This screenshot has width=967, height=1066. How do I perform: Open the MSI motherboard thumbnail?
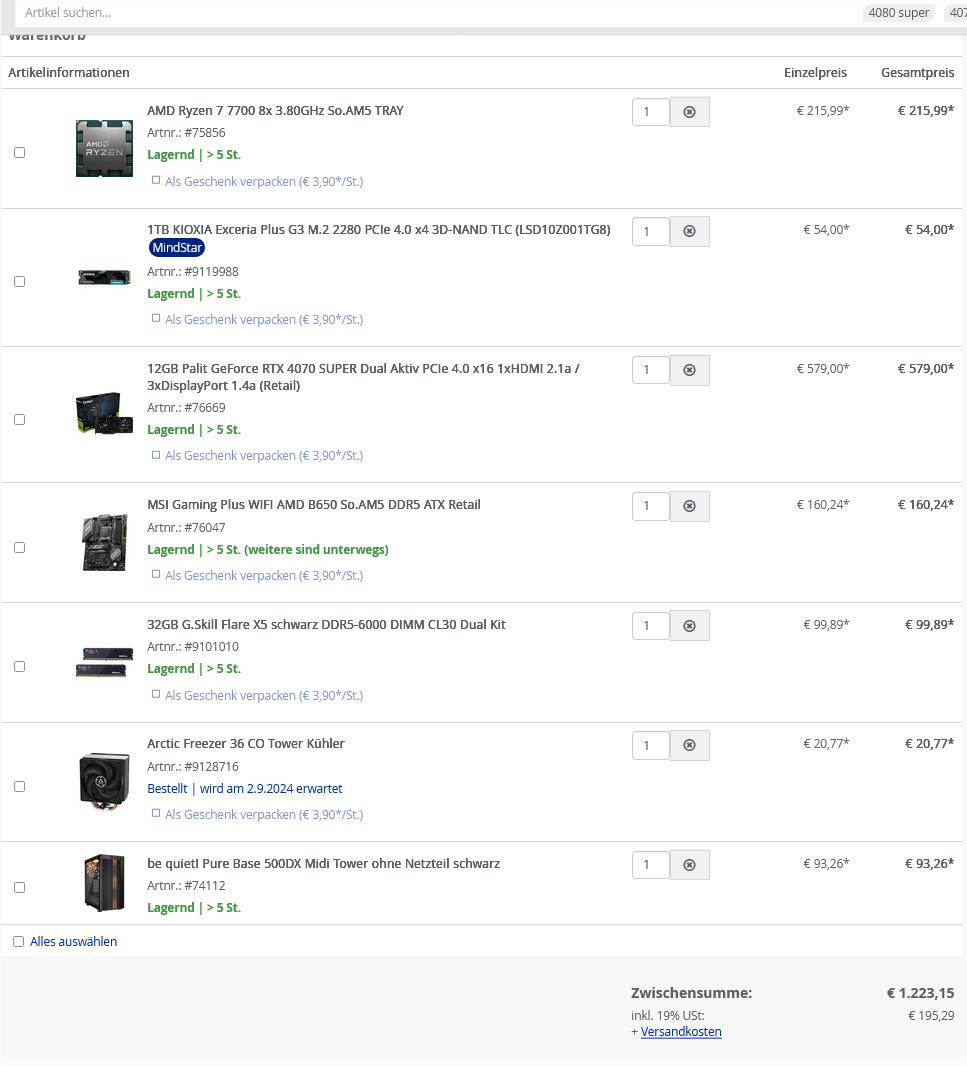pos(104,543)
